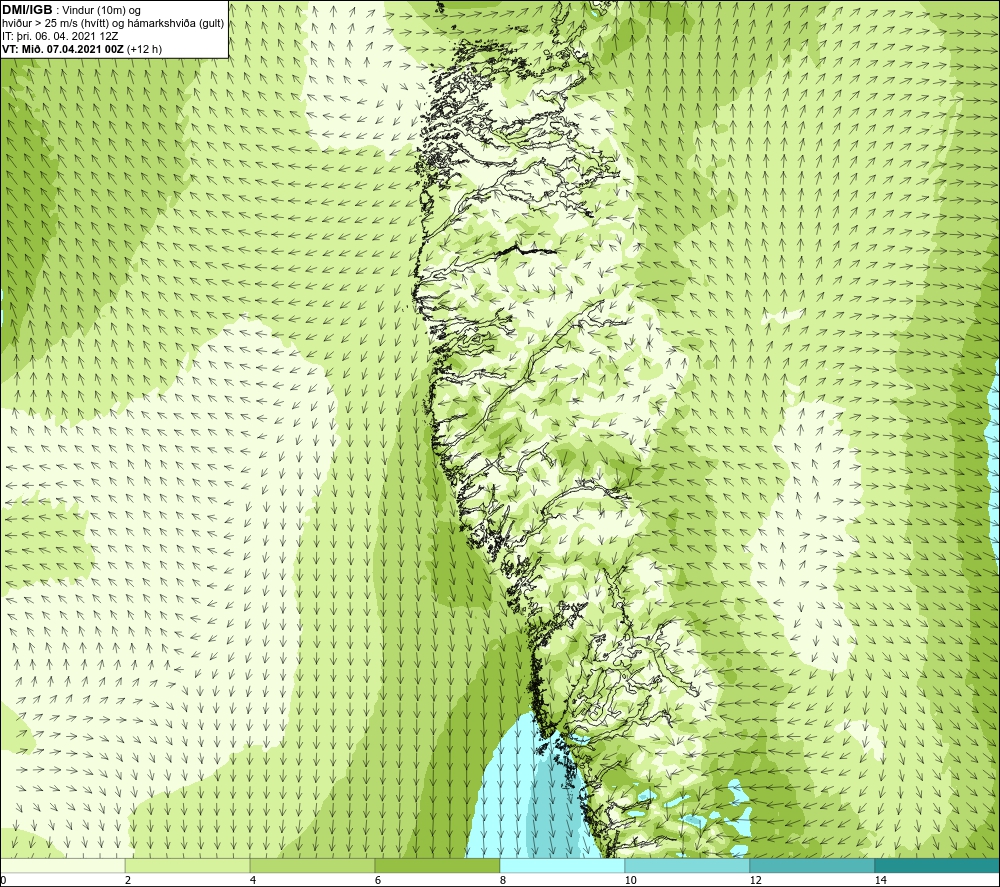This screenshot has height=887, width=1000.
Task: Click the scale label '10'
Action: pyautogui.click(x=630, y=880)
